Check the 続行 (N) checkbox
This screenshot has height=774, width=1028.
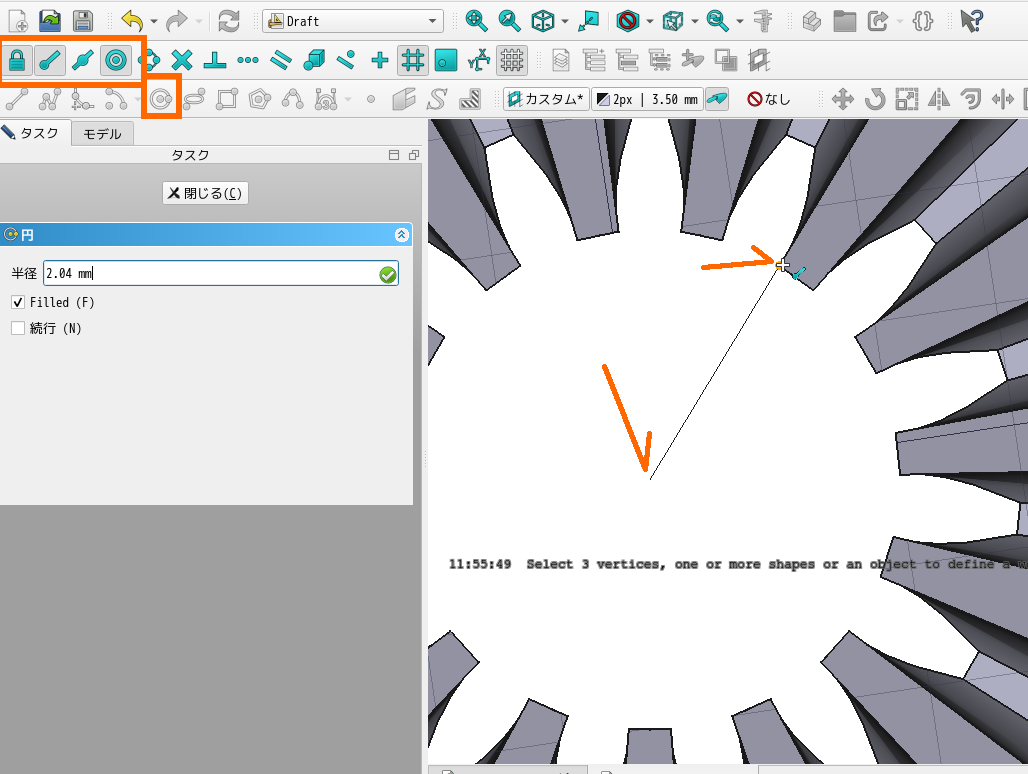click(x=18, y=328)
